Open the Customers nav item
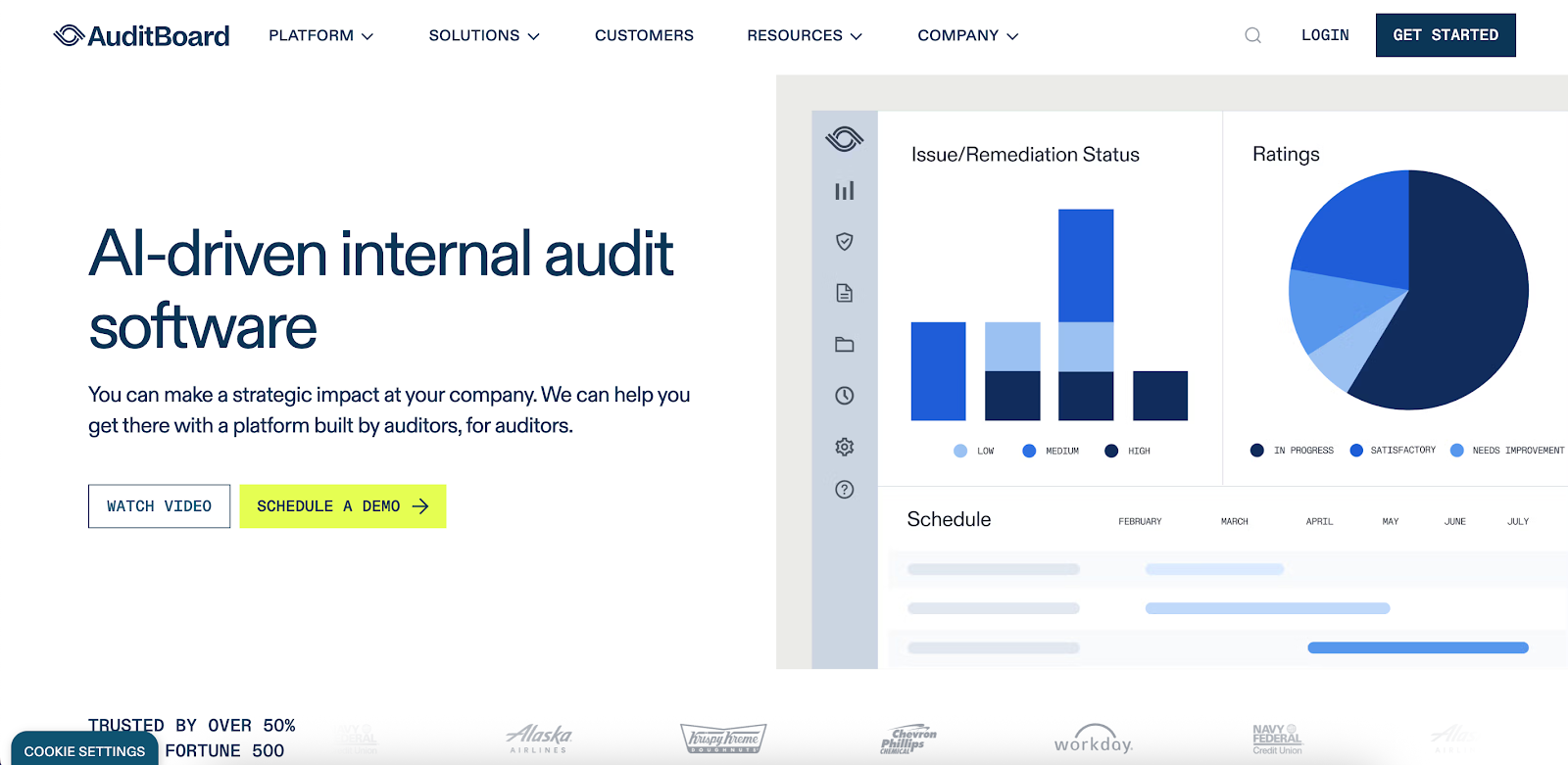This screenshot has width=1568, height=765. click(644, 35)
